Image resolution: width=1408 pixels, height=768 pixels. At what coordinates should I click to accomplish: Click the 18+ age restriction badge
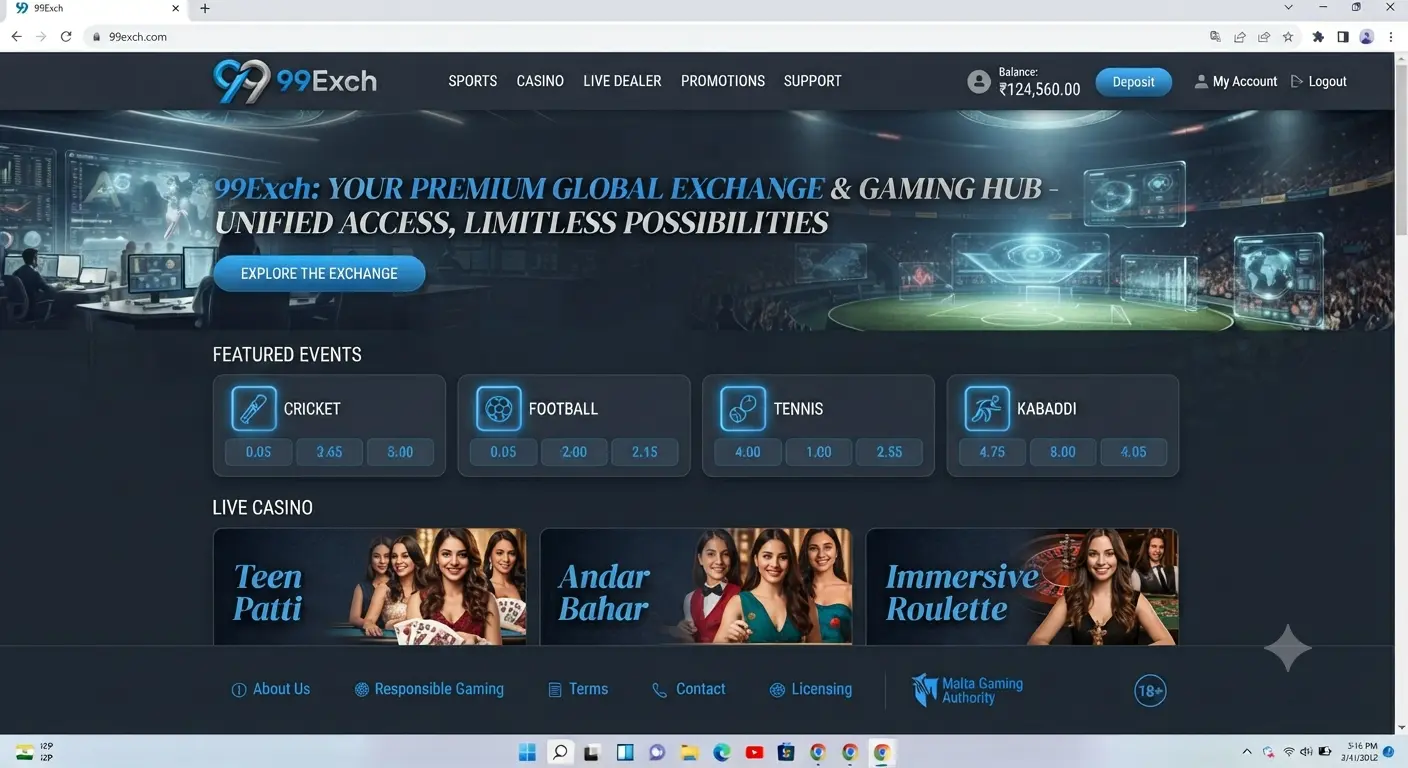click(1150, 690)
